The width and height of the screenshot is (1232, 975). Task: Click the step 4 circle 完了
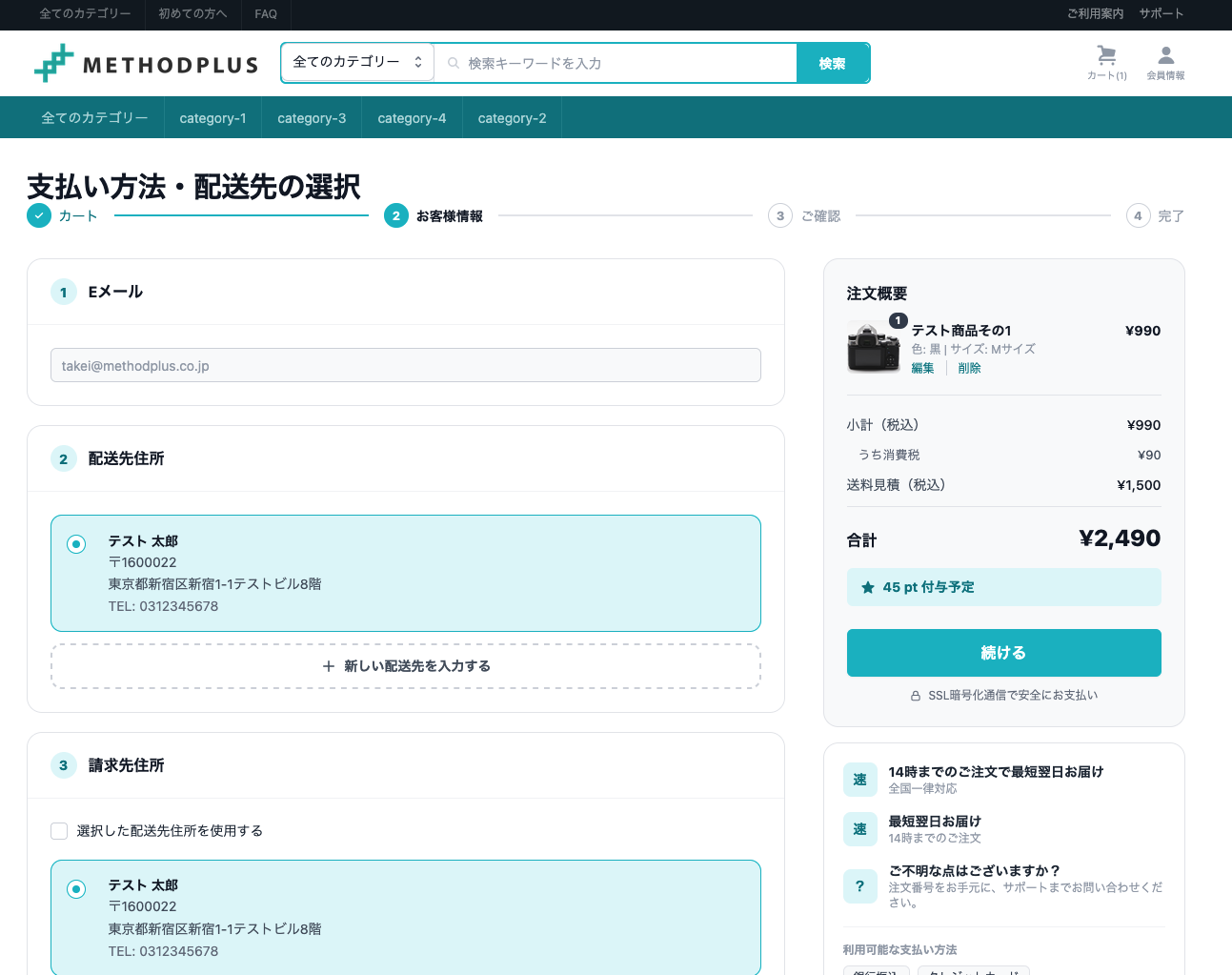[1138, 215]
